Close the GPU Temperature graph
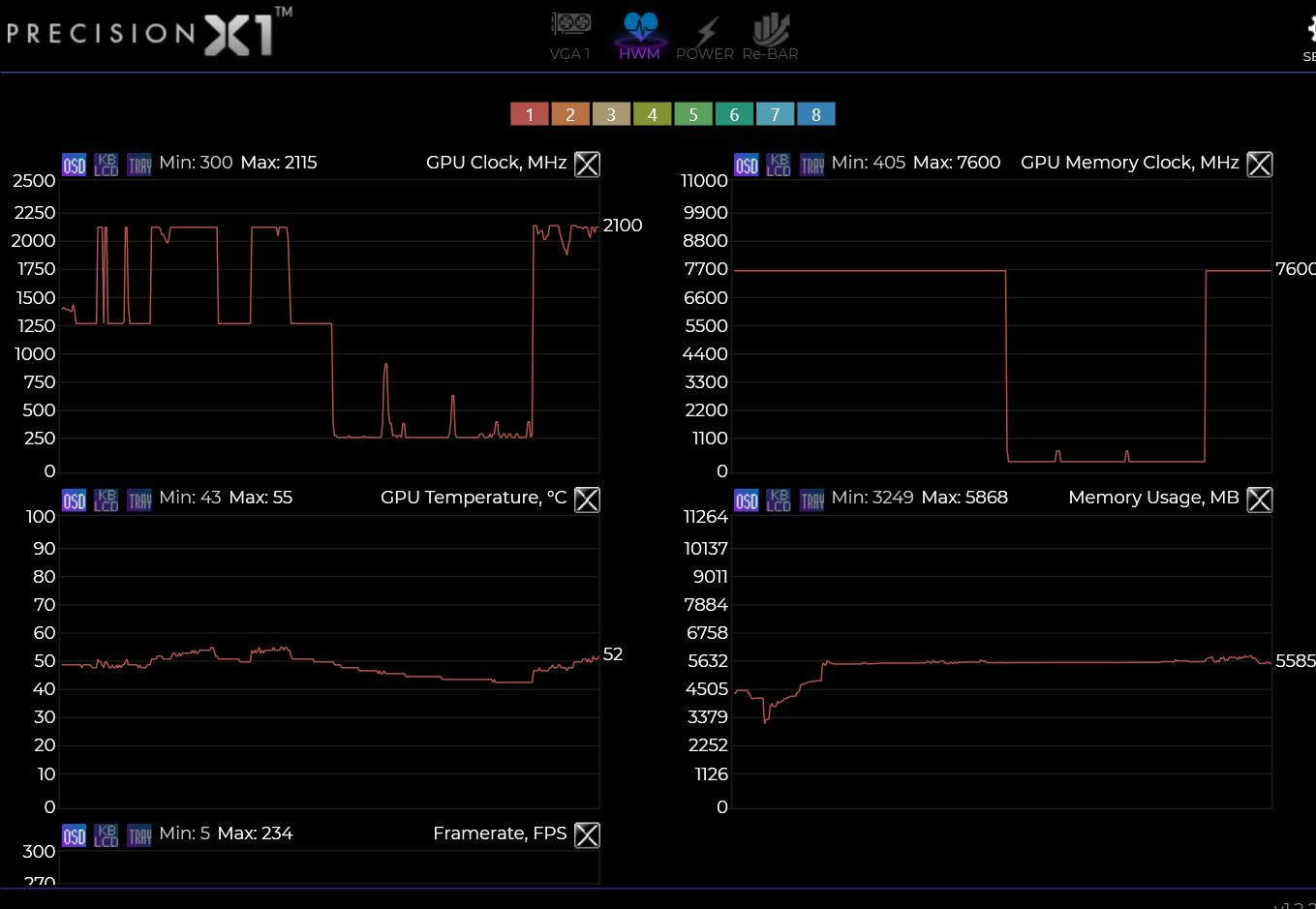Image resolution: width=1316 pixels, height=909 pixels. click(x=587, y=500)
